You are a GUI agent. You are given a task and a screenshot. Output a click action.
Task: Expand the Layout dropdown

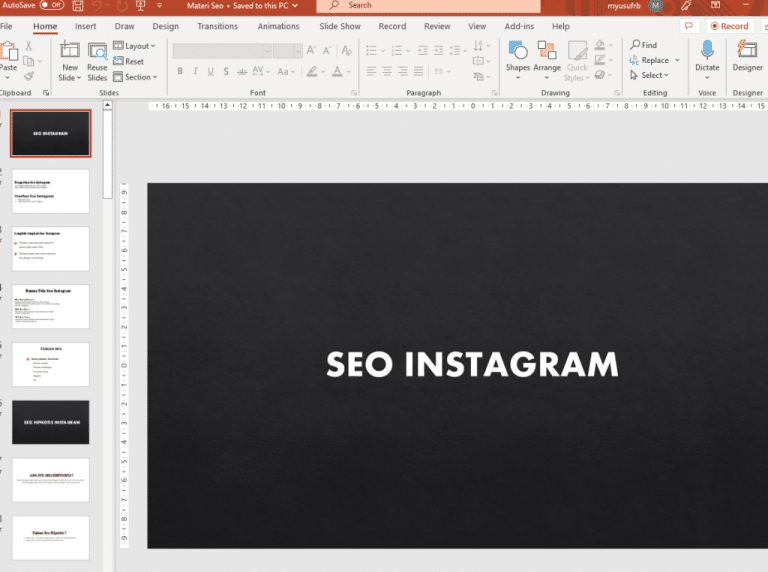coord(132,46)
